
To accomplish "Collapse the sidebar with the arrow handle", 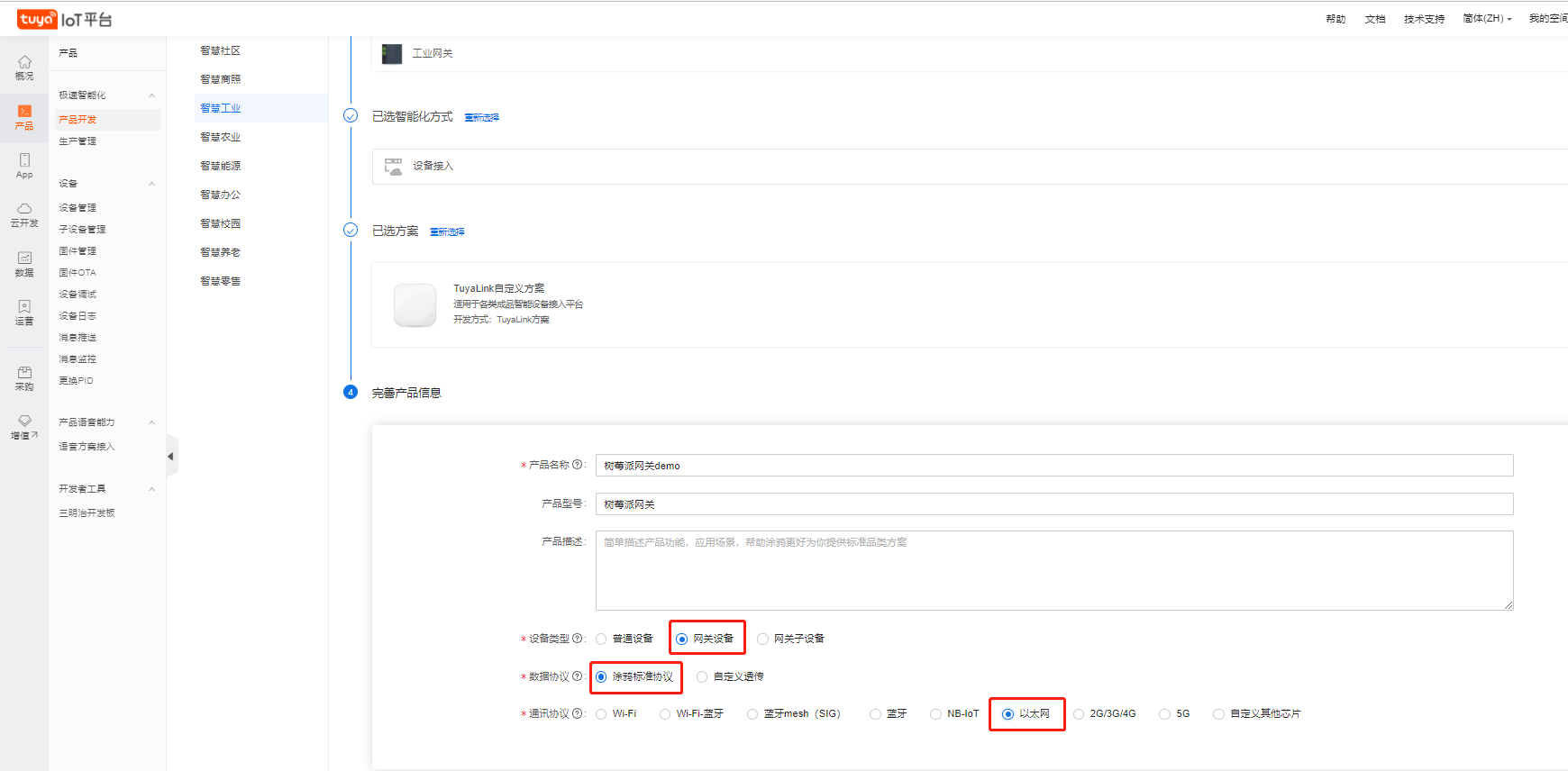I will (171, 457).
